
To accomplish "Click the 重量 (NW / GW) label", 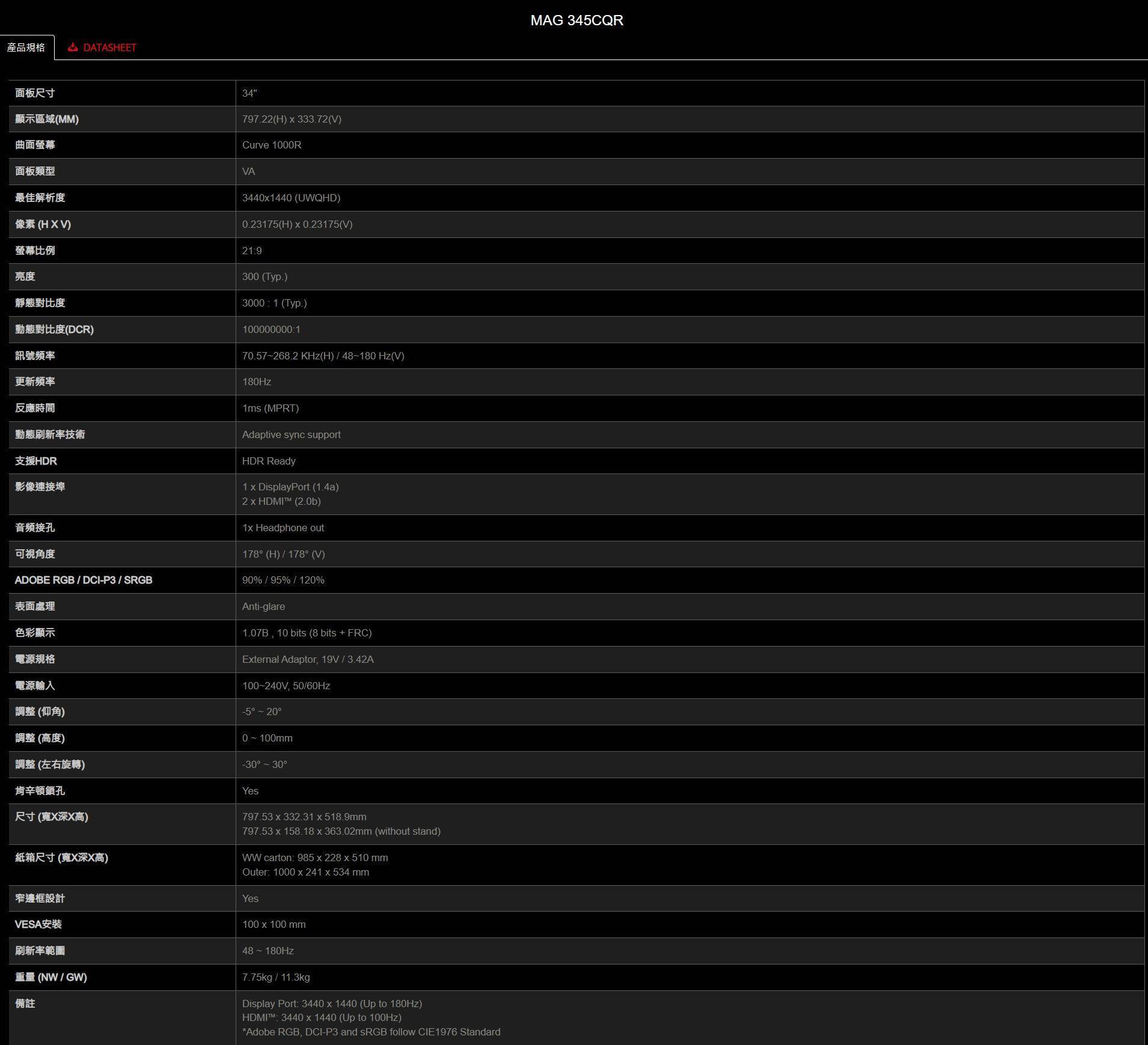I will click(x=51, y=977).
